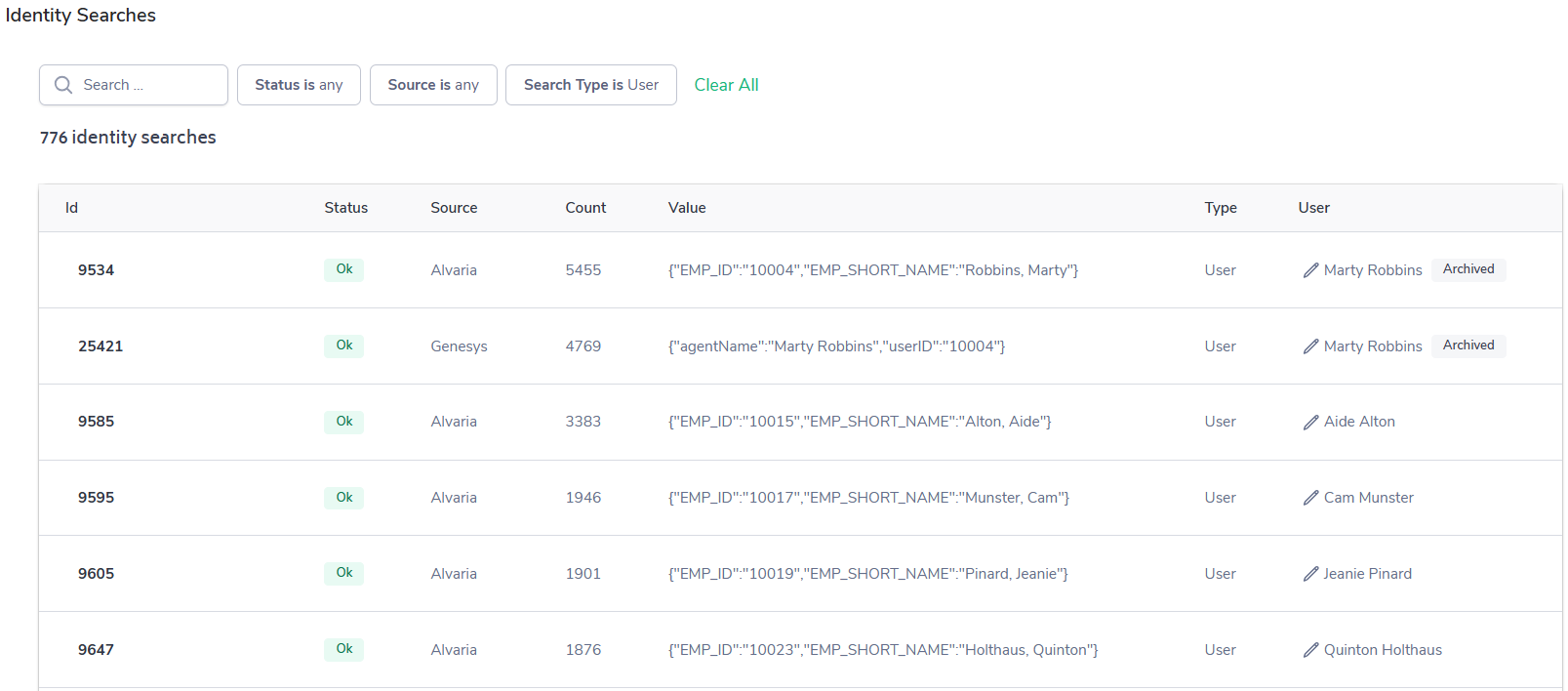Select the Marty Robbins user in row 25421

point(1372,346)
